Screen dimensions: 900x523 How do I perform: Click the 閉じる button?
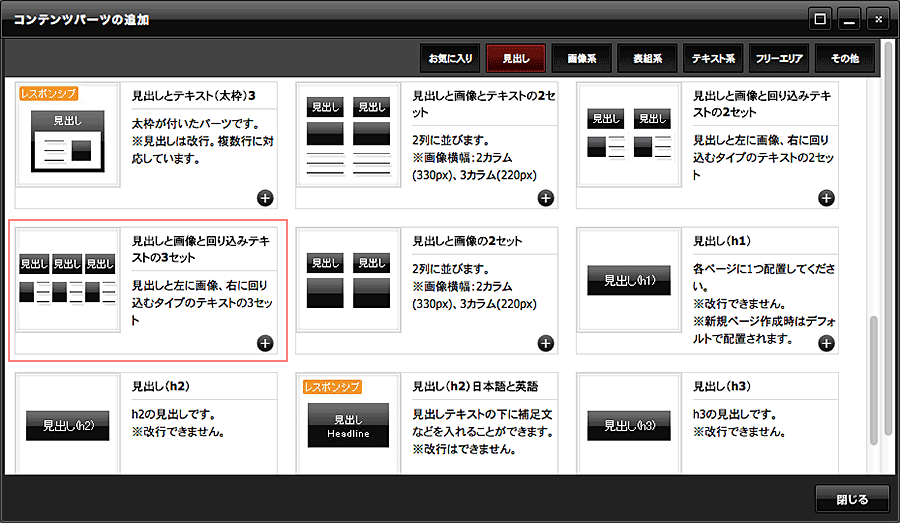click(x=852, y=499)
